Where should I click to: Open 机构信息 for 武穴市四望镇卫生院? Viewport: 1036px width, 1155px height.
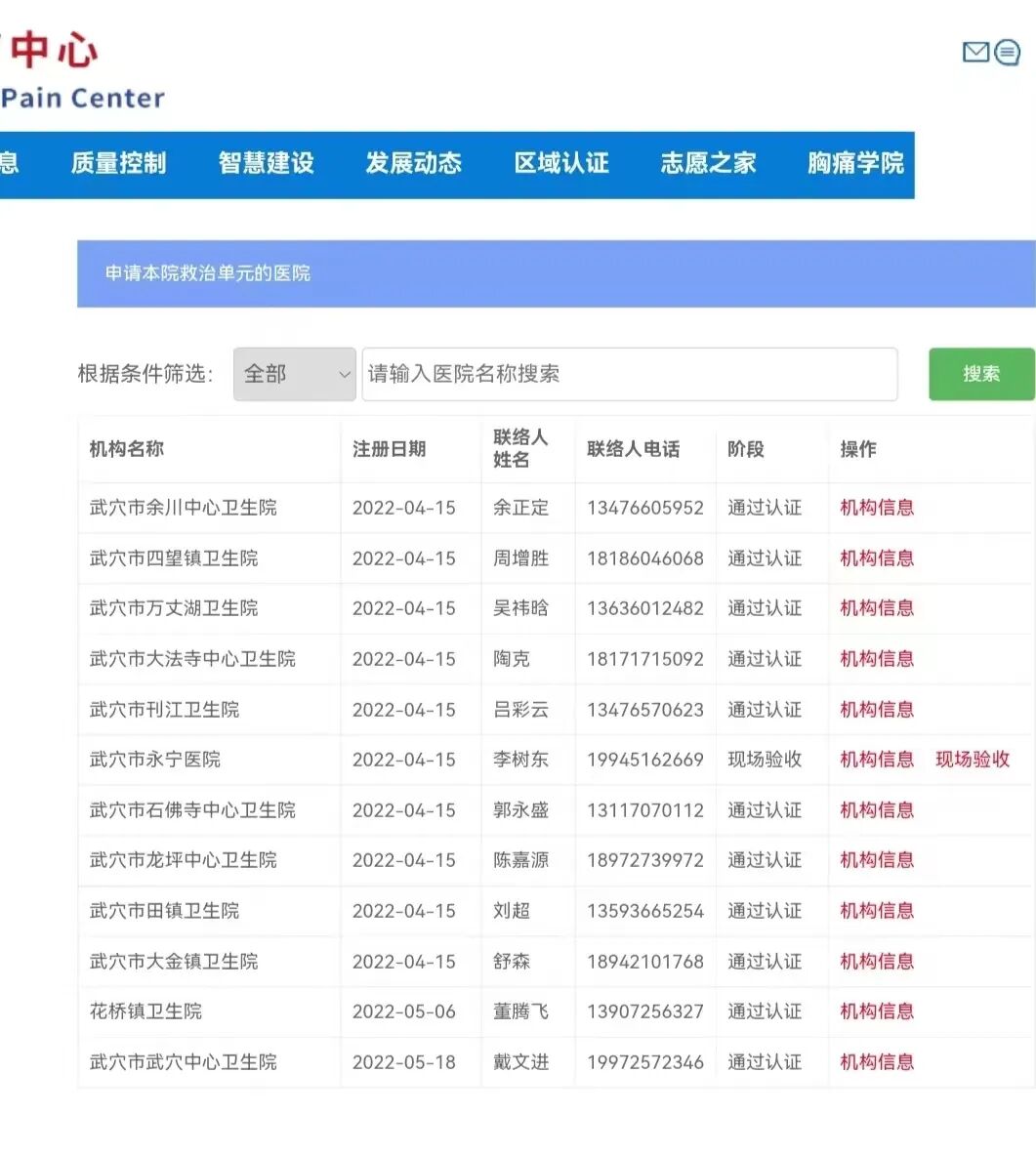[x=876, y=557]
